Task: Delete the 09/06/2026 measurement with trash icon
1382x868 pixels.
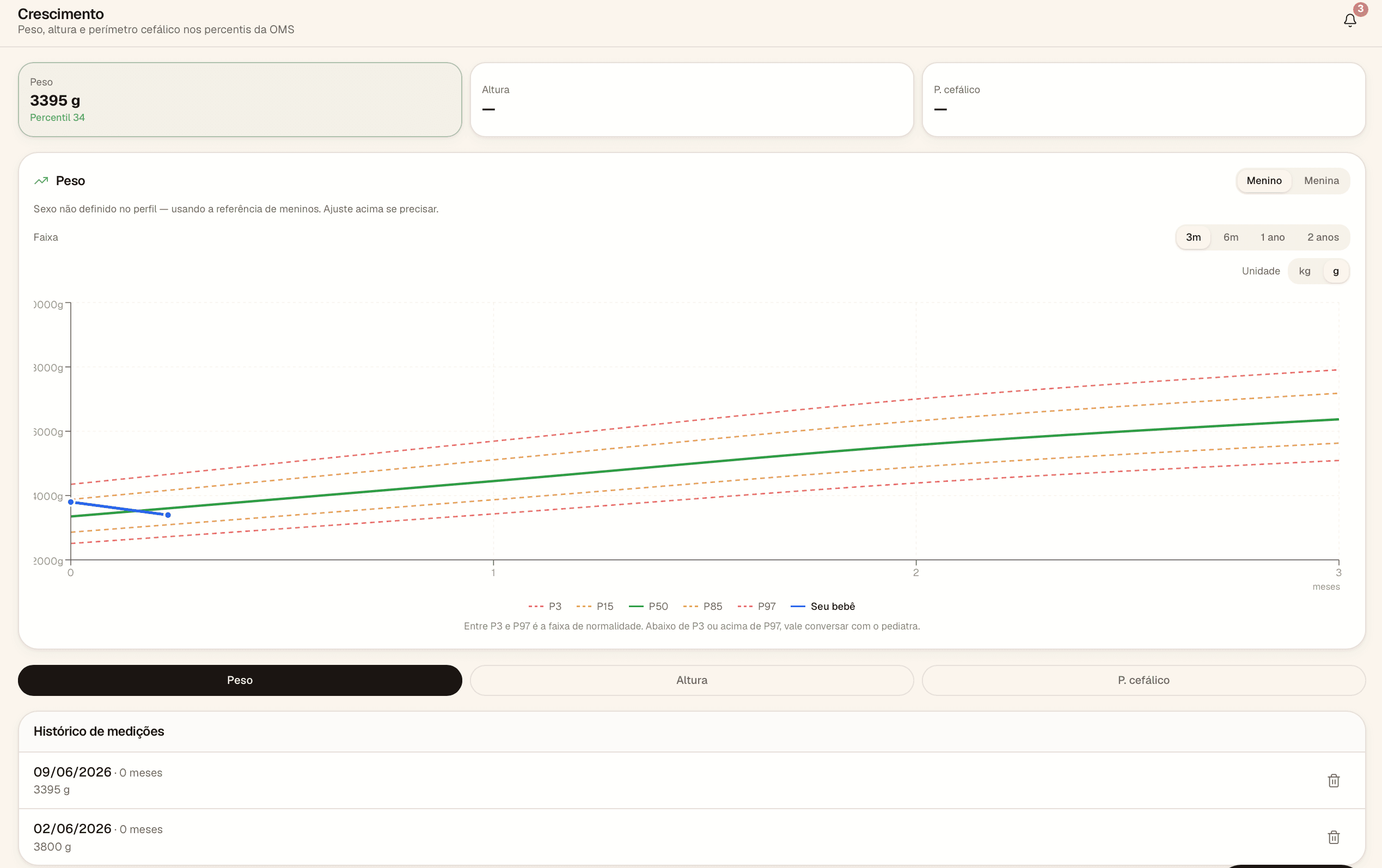Action: [1334, 781]
